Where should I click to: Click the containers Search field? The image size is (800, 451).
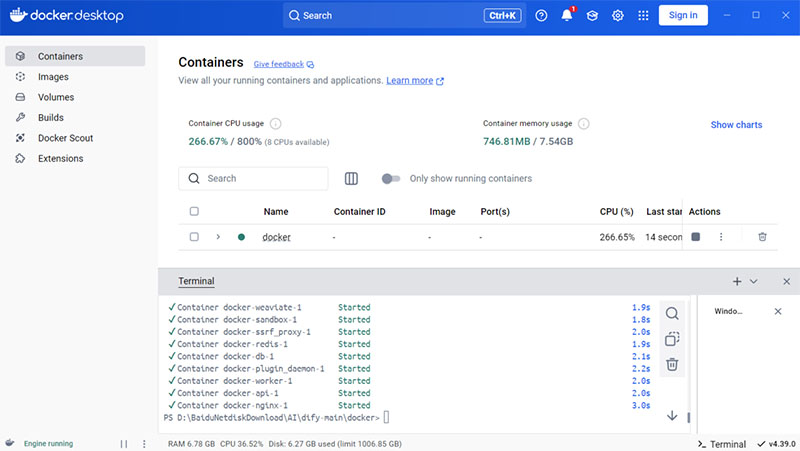tap(253, 179)
